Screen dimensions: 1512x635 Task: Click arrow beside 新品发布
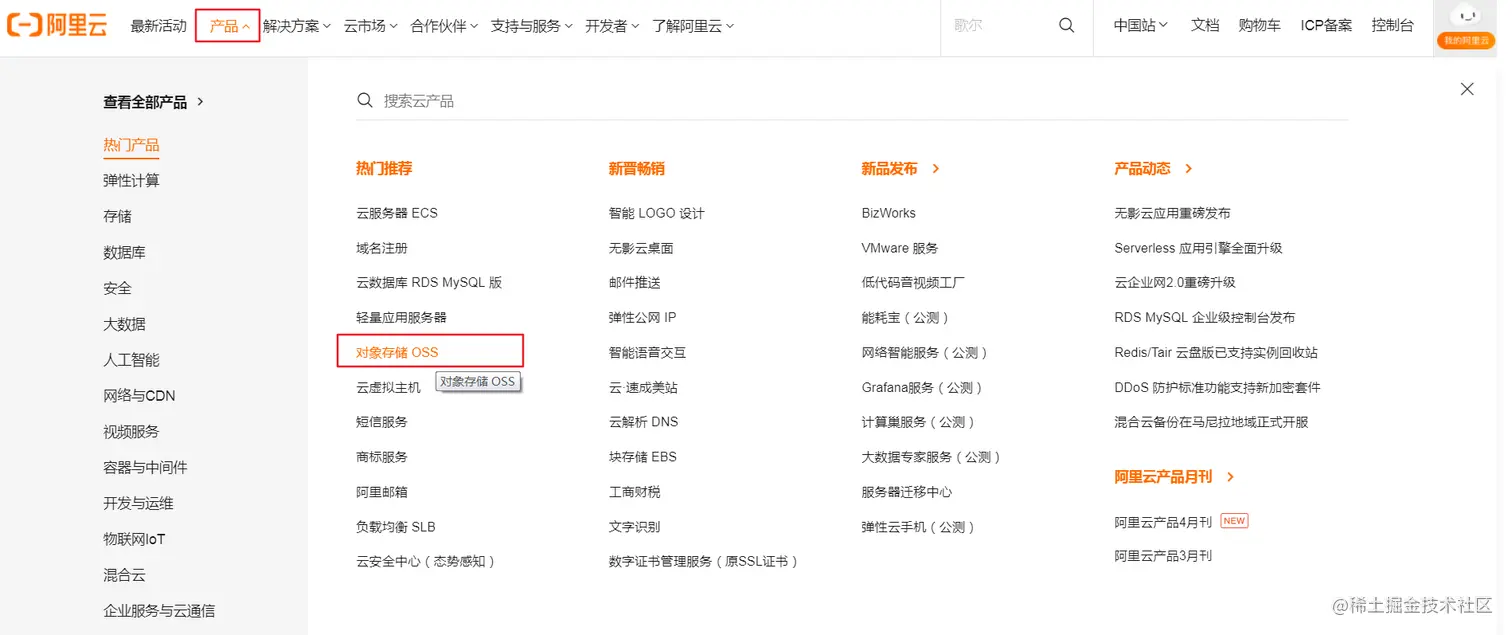(x=936, y=169)
